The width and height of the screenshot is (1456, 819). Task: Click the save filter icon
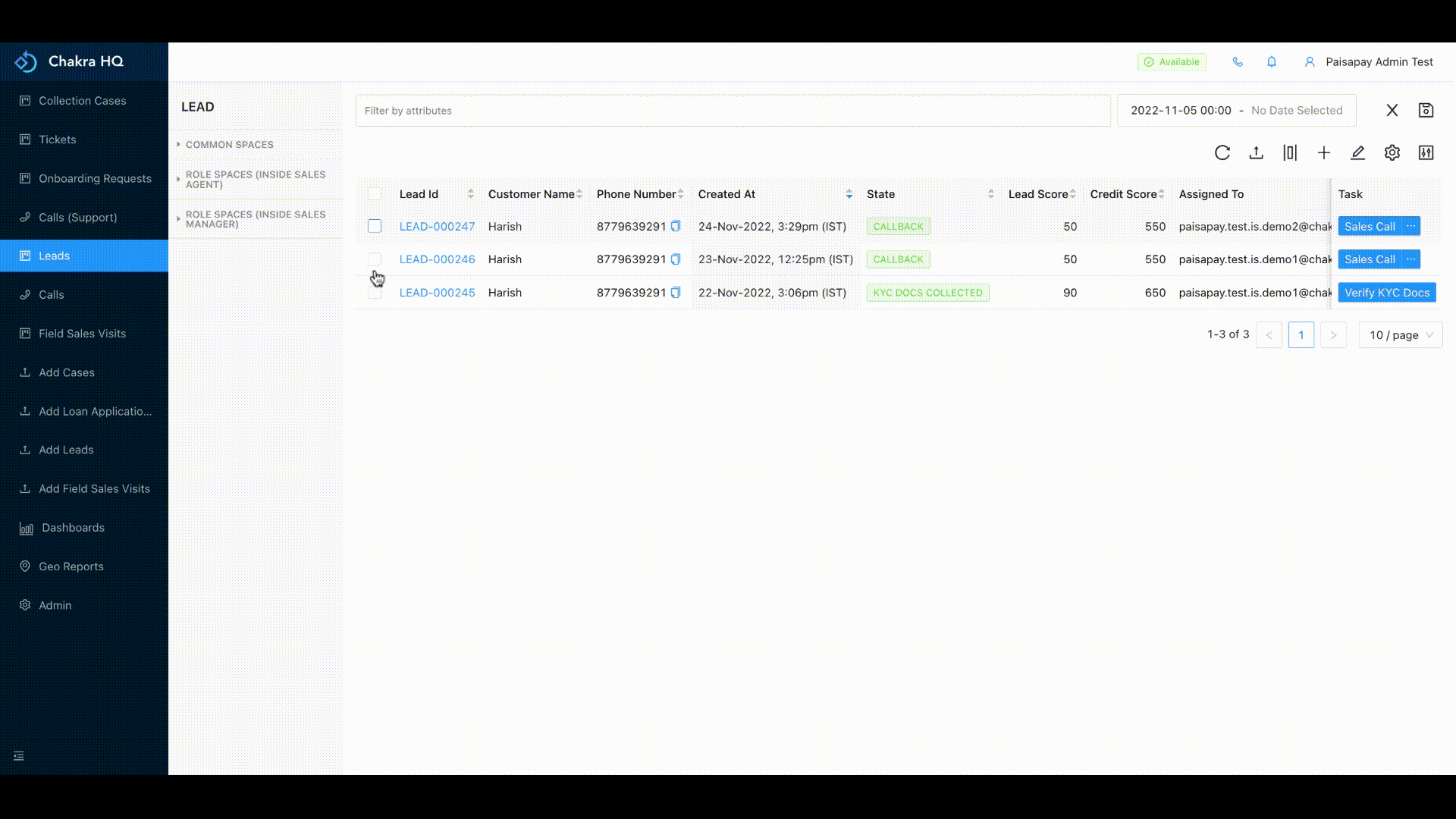point(1426,111)
